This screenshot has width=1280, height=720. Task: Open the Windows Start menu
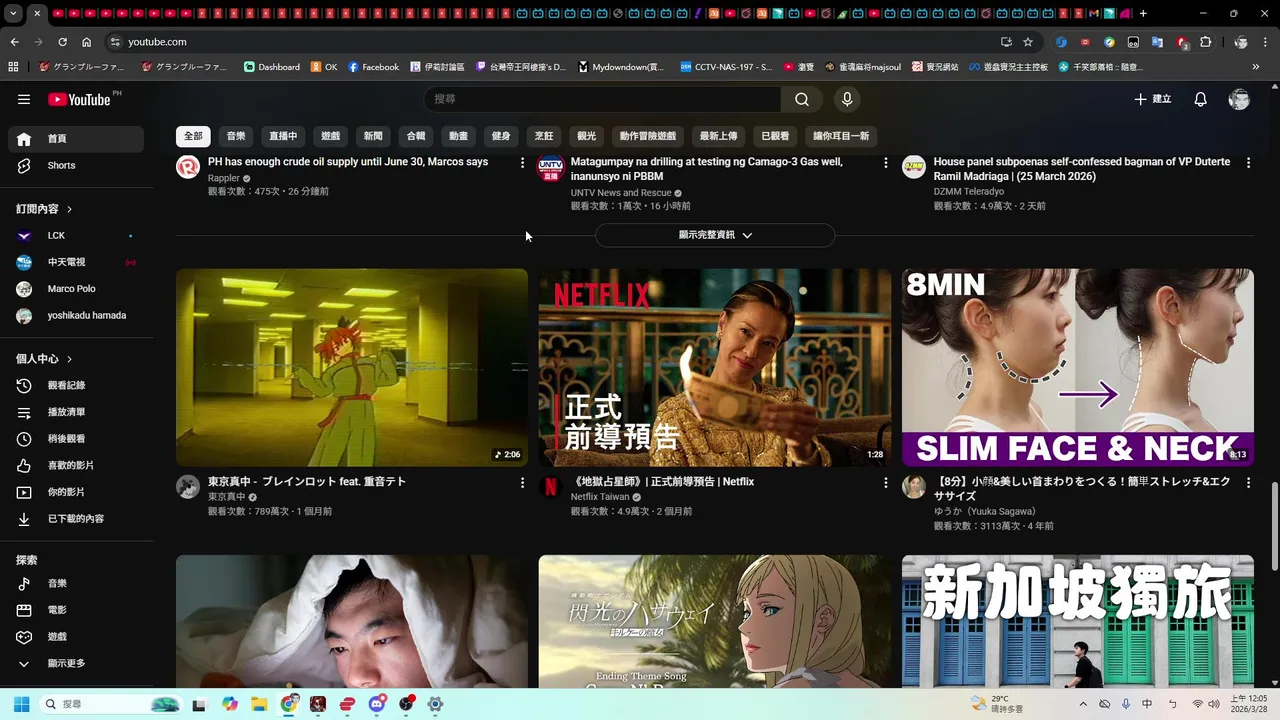pos(21,704)
